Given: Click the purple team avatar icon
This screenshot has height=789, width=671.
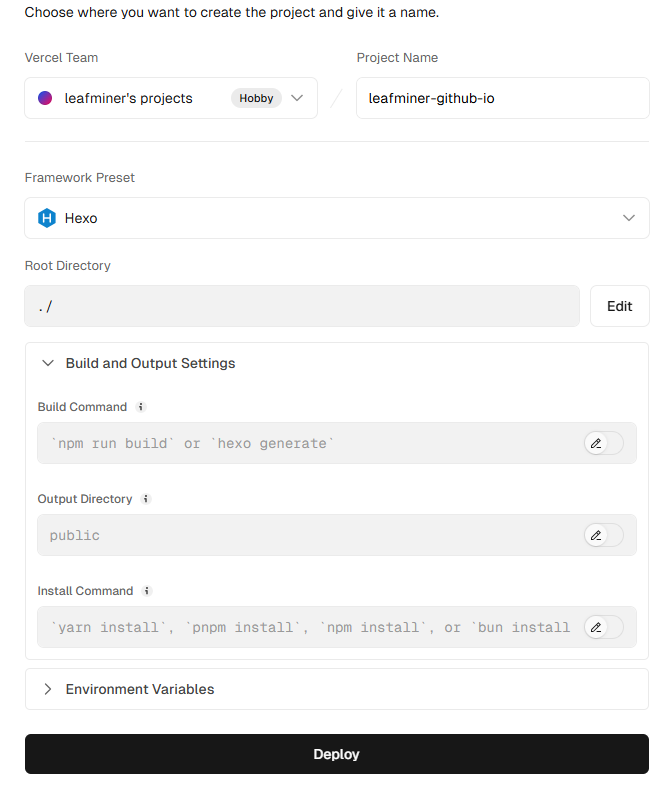Looking at the screenshot, I should tap(45, 98).
